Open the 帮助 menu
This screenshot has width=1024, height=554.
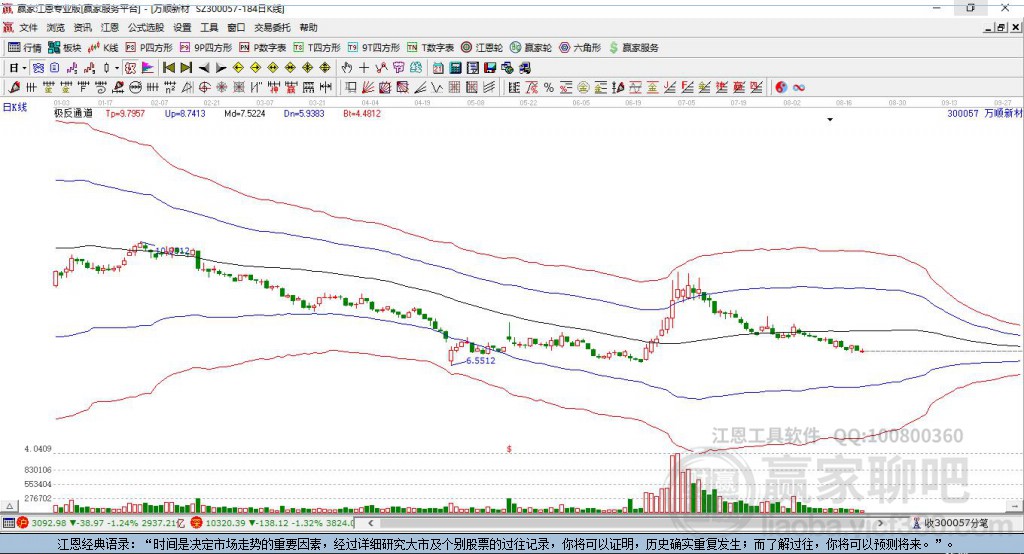pos(308,27)
